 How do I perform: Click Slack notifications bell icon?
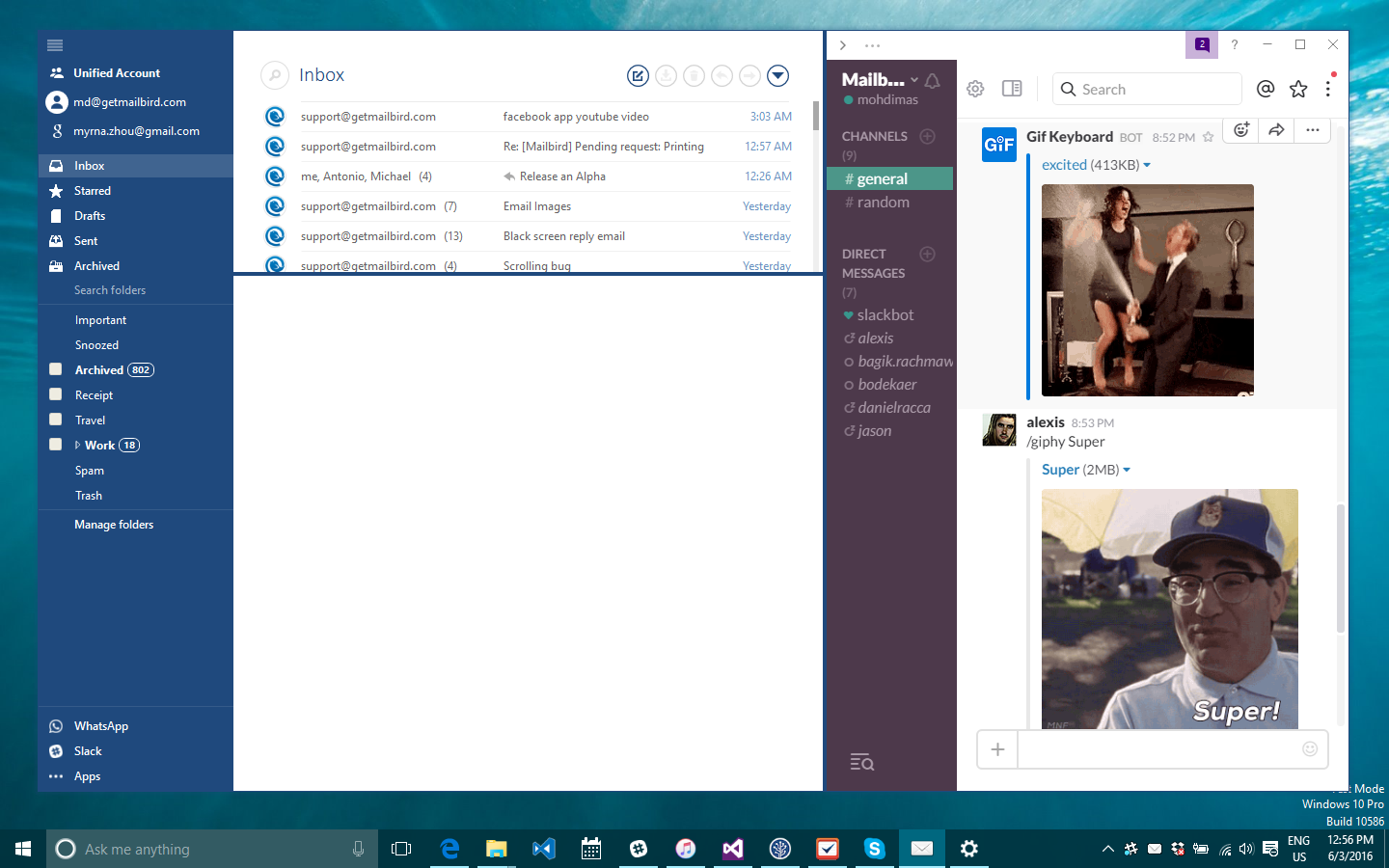coord(932,81)
